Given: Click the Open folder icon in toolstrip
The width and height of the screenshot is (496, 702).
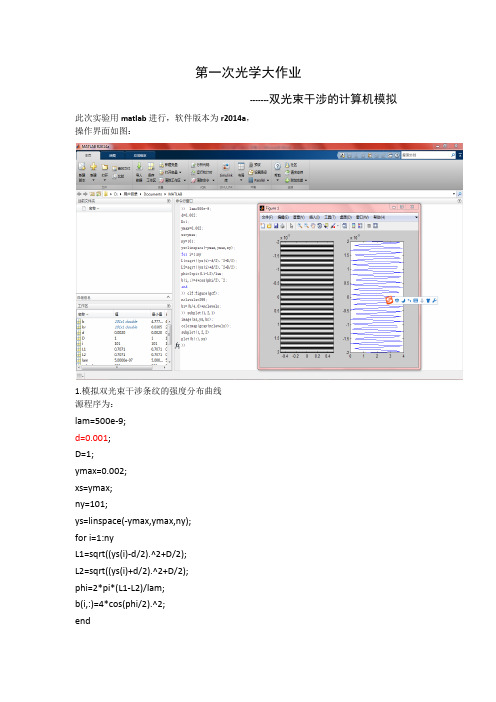Looking at the screenshot, I should click(105, 167).
